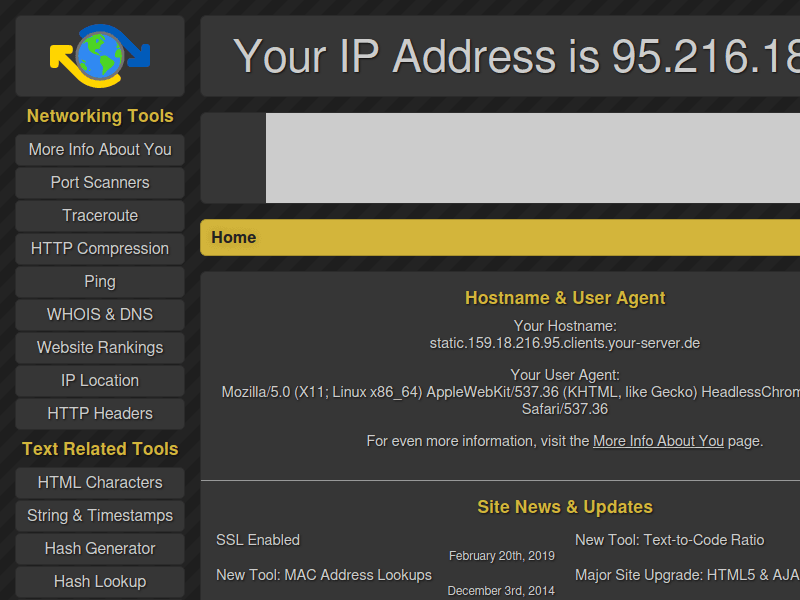Open Hash Lookup tool
800x600 pixels.
click(x=100, y=582)
